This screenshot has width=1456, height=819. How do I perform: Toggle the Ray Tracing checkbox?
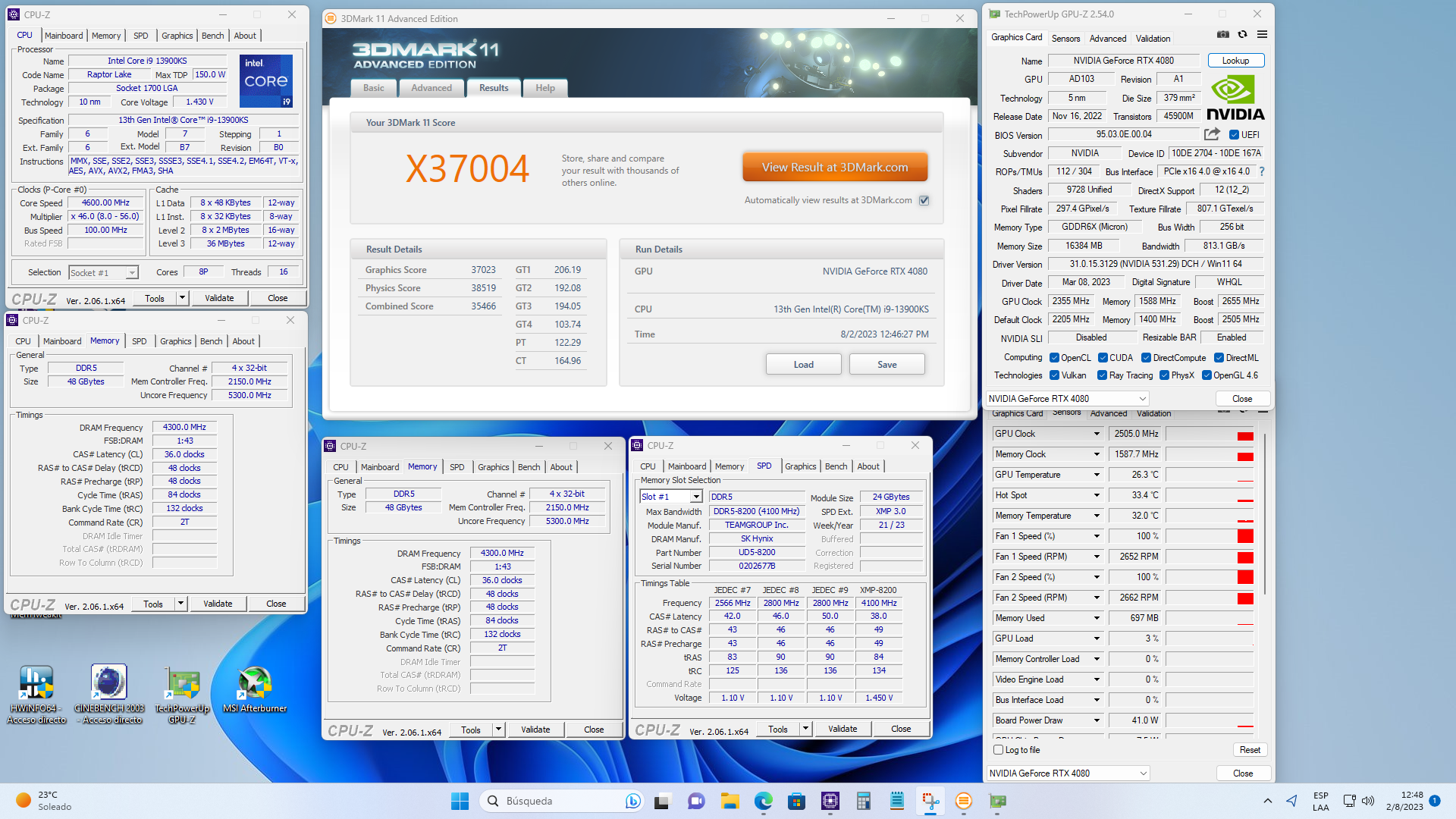click(x=1103, y=375)
